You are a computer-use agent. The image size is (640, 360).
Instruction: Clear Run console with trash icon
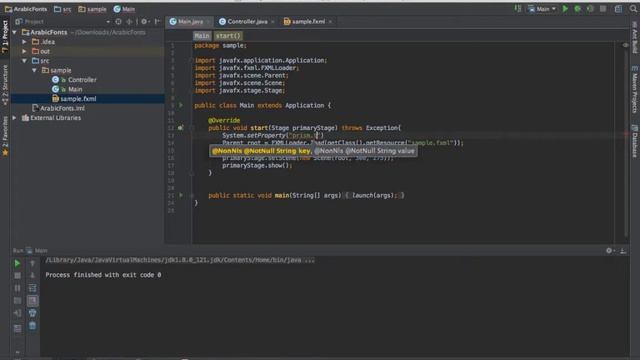click(x=32, y=325)
